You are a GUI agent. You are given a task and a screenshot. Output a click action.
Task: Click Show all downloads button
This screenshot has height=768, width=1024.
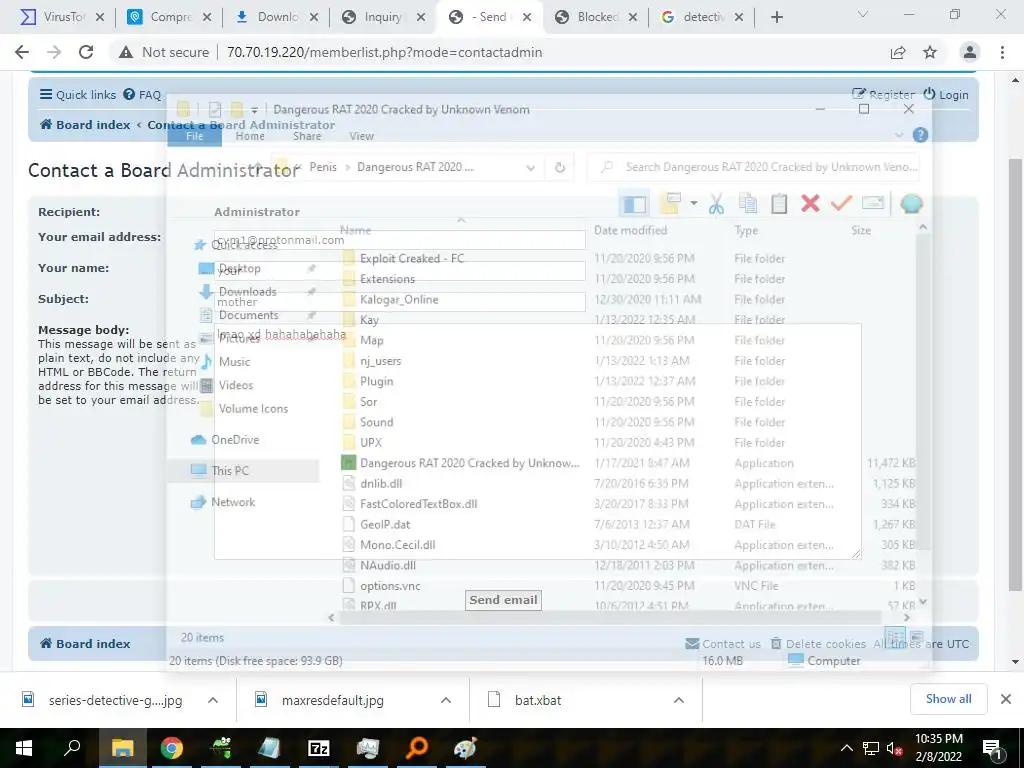tap(948, 699)
